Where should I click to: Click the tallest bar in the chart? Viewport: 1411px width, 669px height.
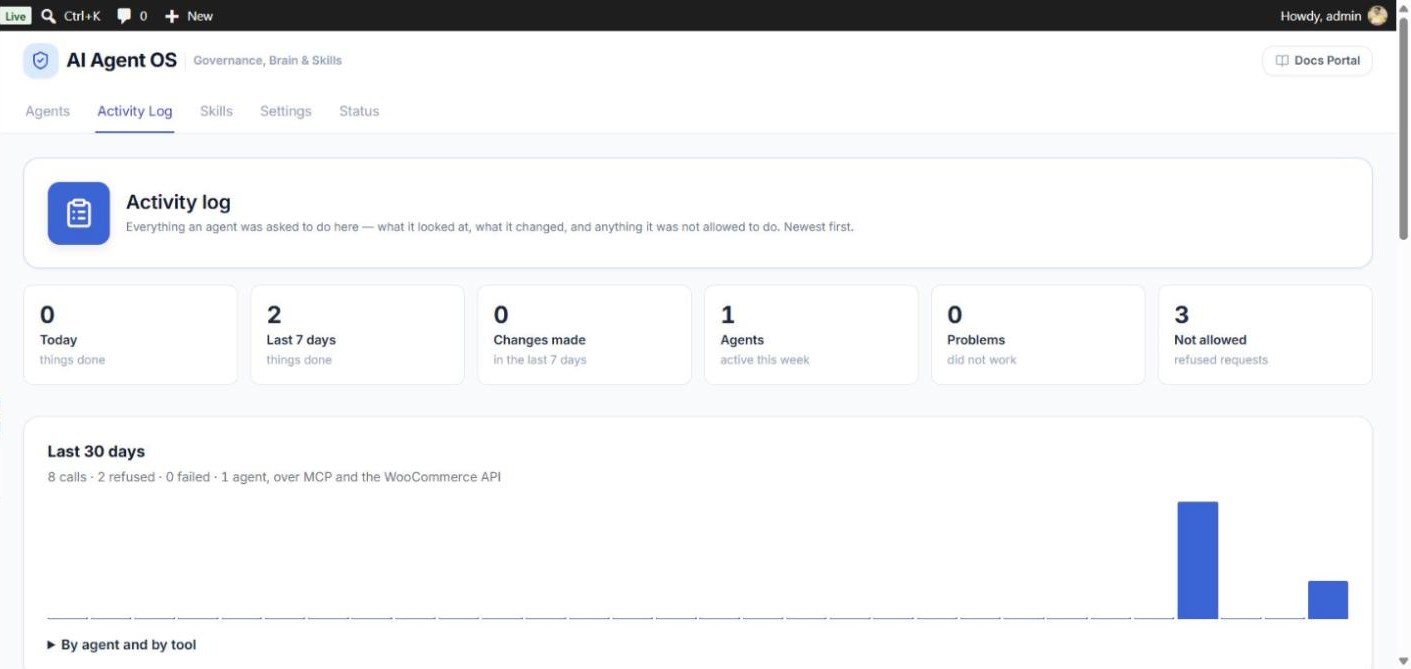tap(1198, 560)
